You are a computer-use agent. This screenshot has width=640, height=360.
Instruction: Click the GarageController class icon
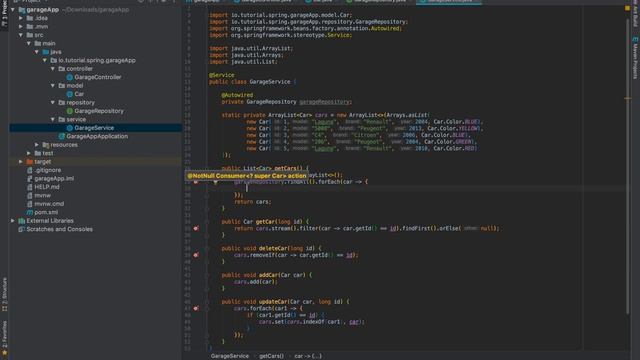tap(70, 77)
